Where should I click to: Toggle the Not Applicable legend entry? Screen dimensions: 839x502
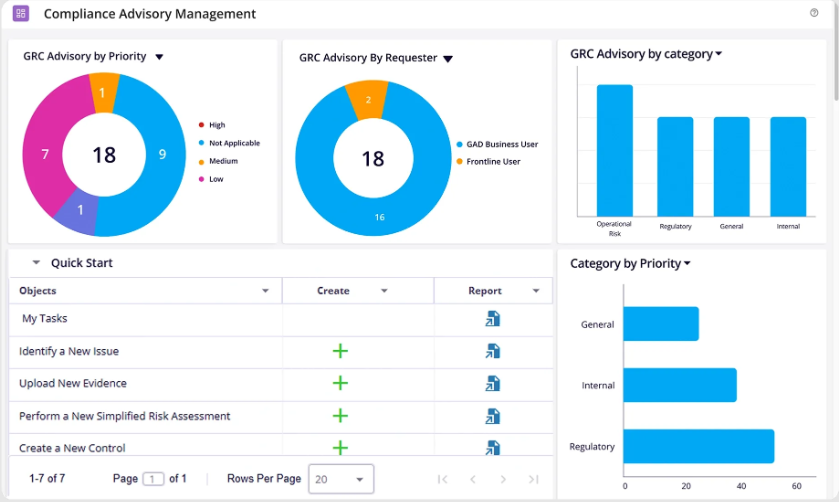tap(233, 143)
